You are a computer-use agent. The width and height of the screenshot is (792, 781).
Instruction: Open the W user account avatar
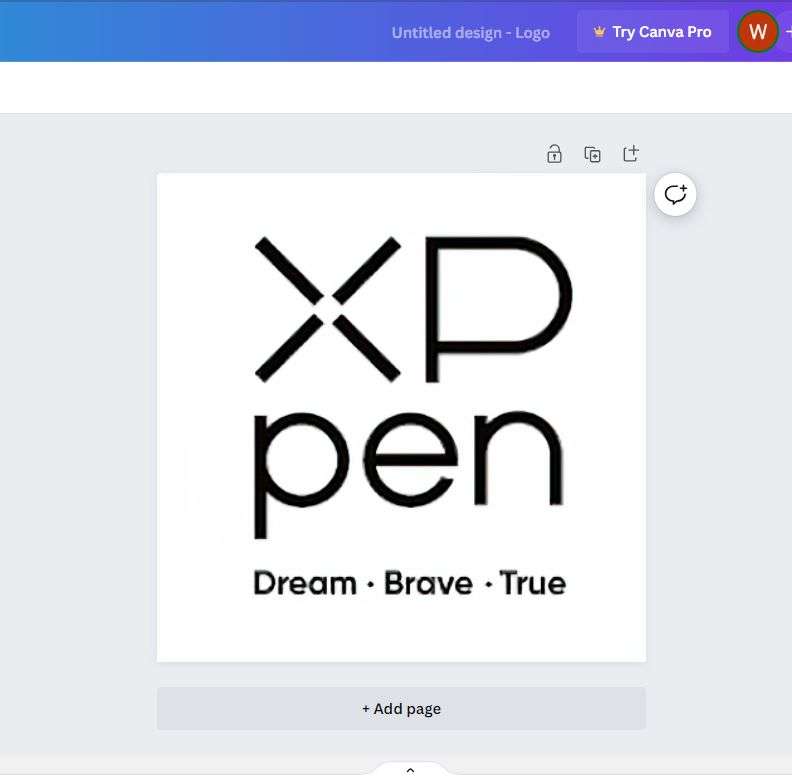click(757, 32)
